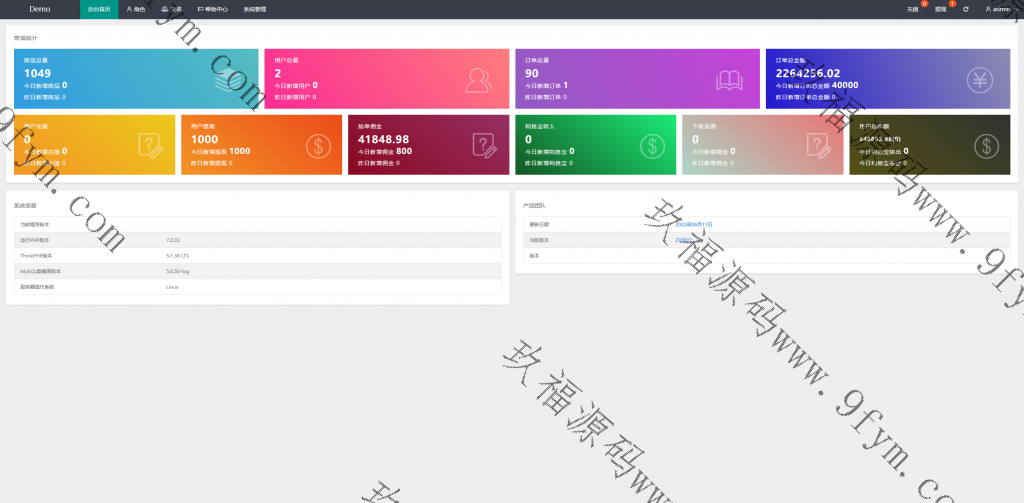Viewport: 1024px width, 503px height.
Task: Open the 系统管理 menu
Action: coord(255,9)
